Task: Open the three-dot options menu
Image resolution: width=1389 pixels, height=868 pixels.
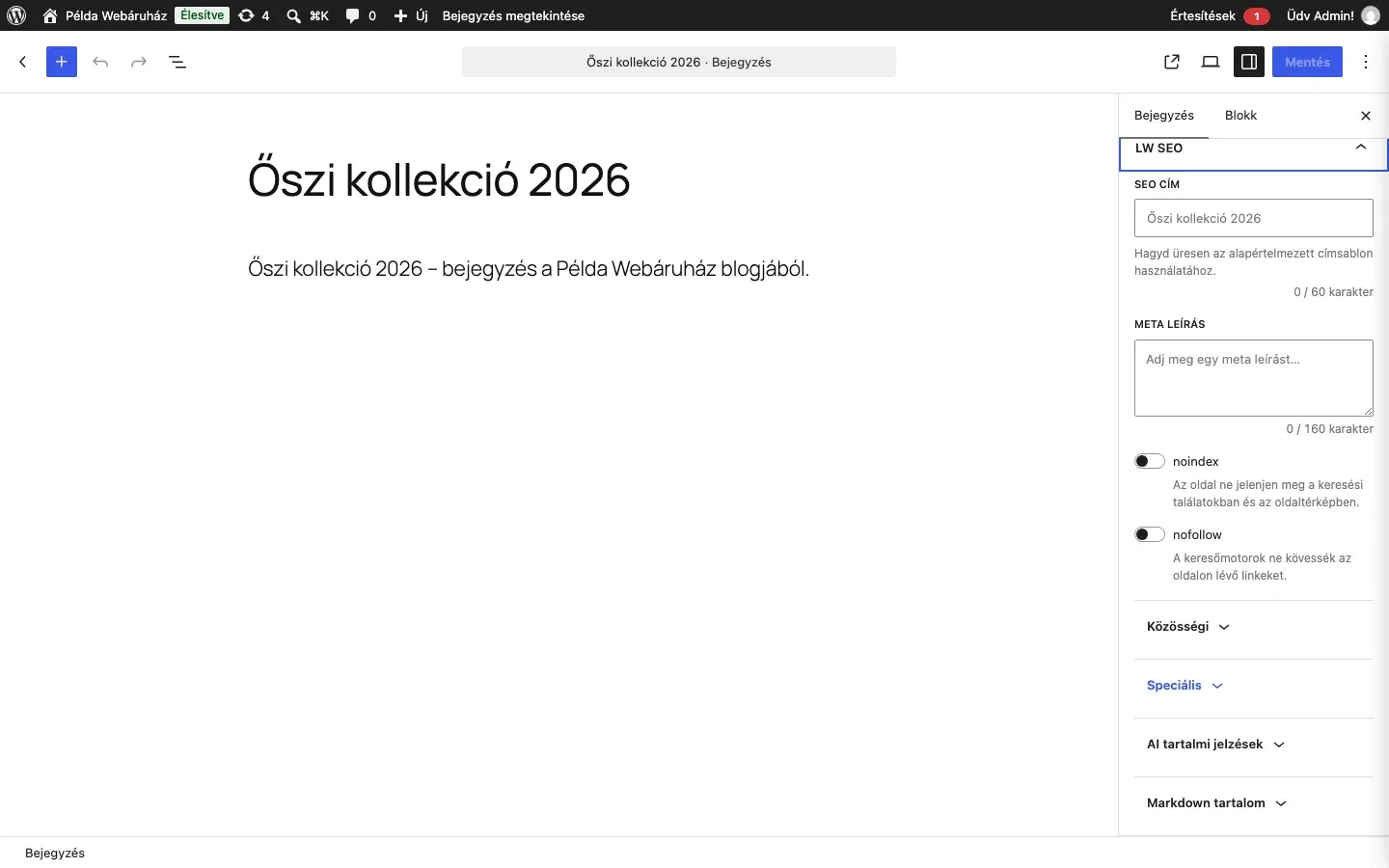Action: [x=1367, y=62]
